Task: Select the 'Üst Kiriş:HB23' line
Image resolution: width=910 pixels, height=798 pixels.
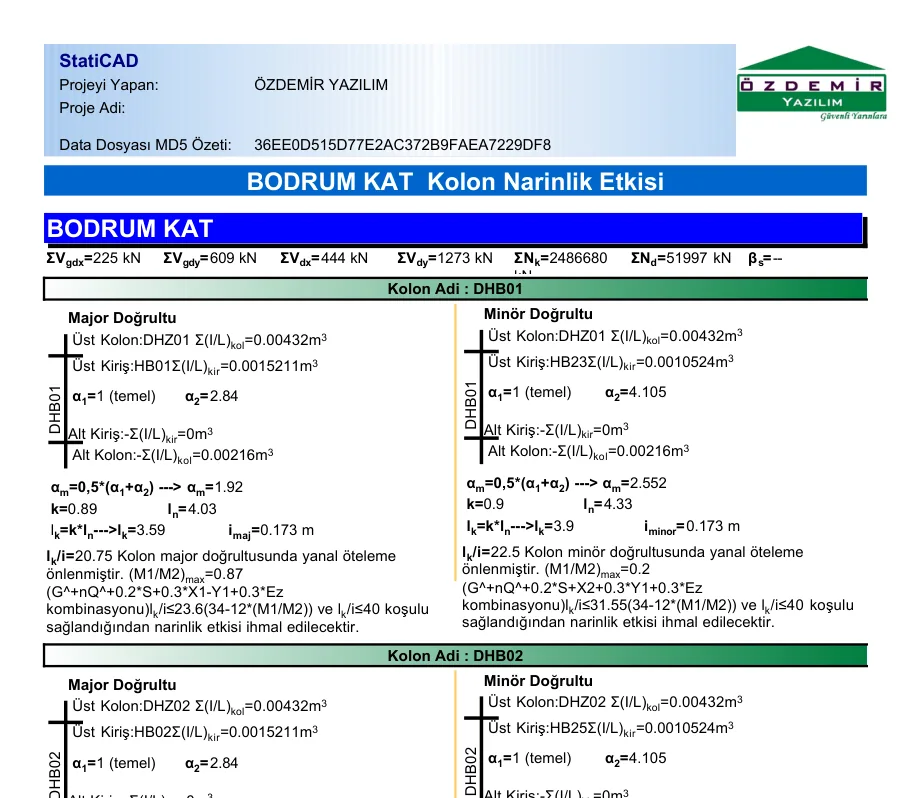Action: pos(611,363)
